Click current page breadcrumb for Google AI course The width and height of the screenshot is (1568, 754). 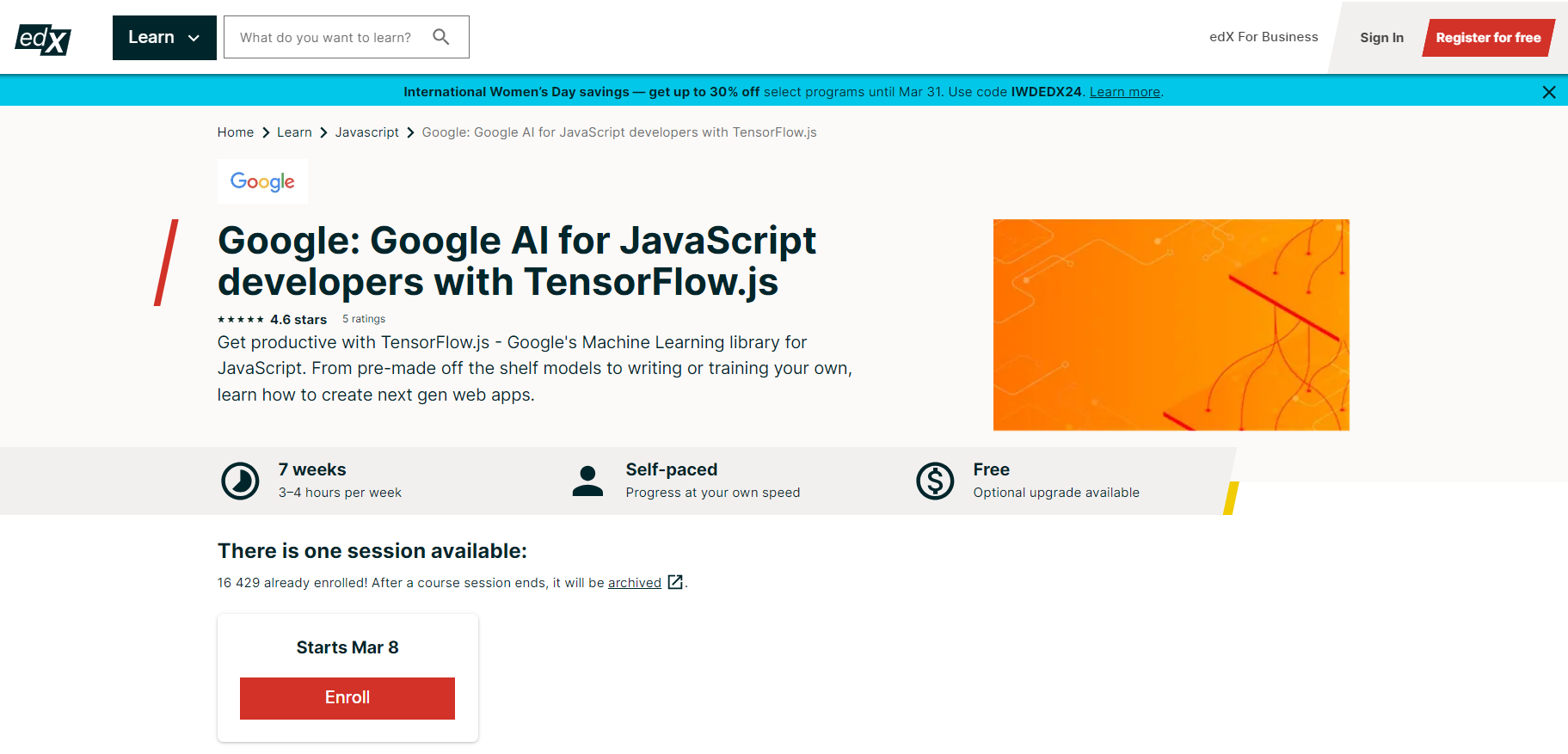coord(619,132)
